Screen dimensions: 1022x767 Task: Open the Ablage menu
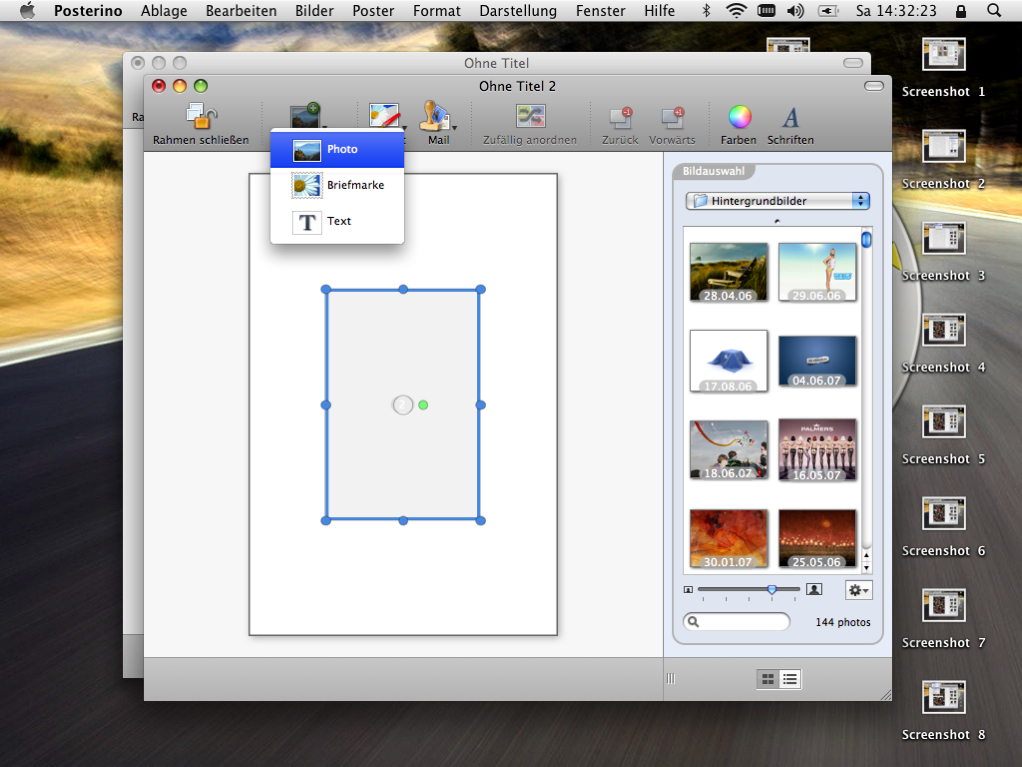click(164, 10)
